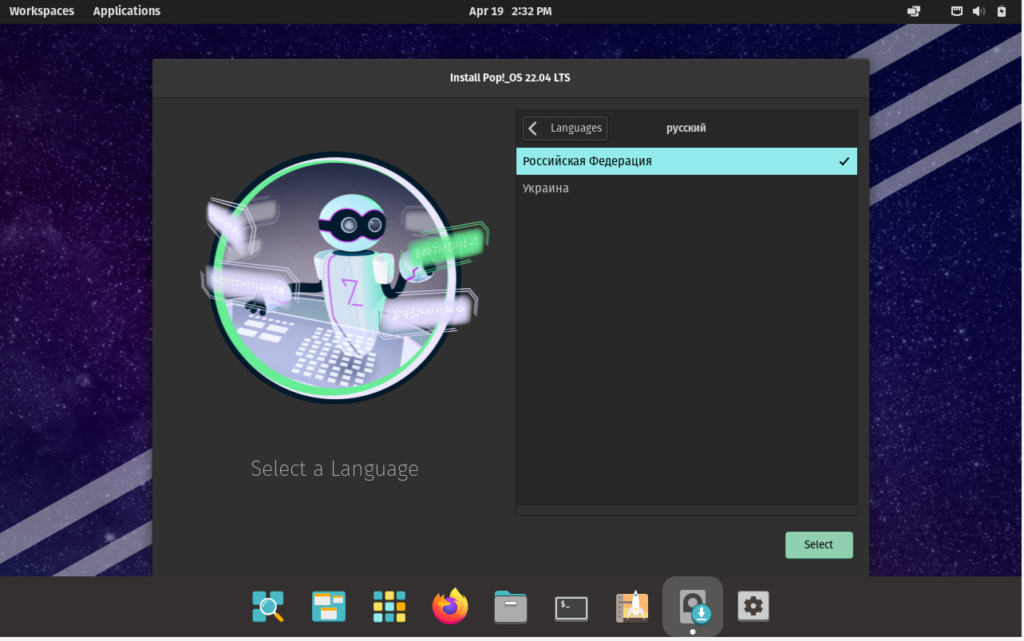
Task: Launch the search magnifier dock icon
Action: (x=268, y=606)
